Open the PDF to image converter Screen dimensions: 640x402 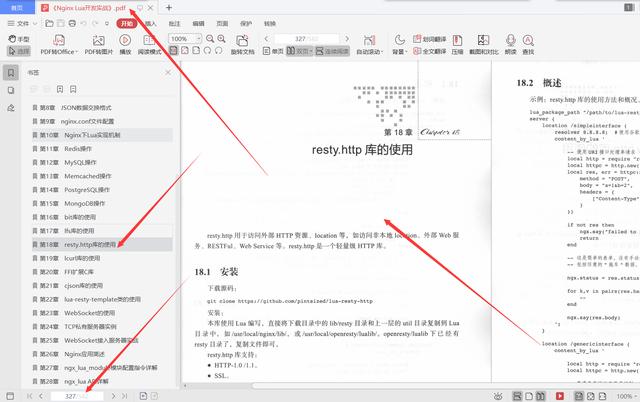point(98,44)
